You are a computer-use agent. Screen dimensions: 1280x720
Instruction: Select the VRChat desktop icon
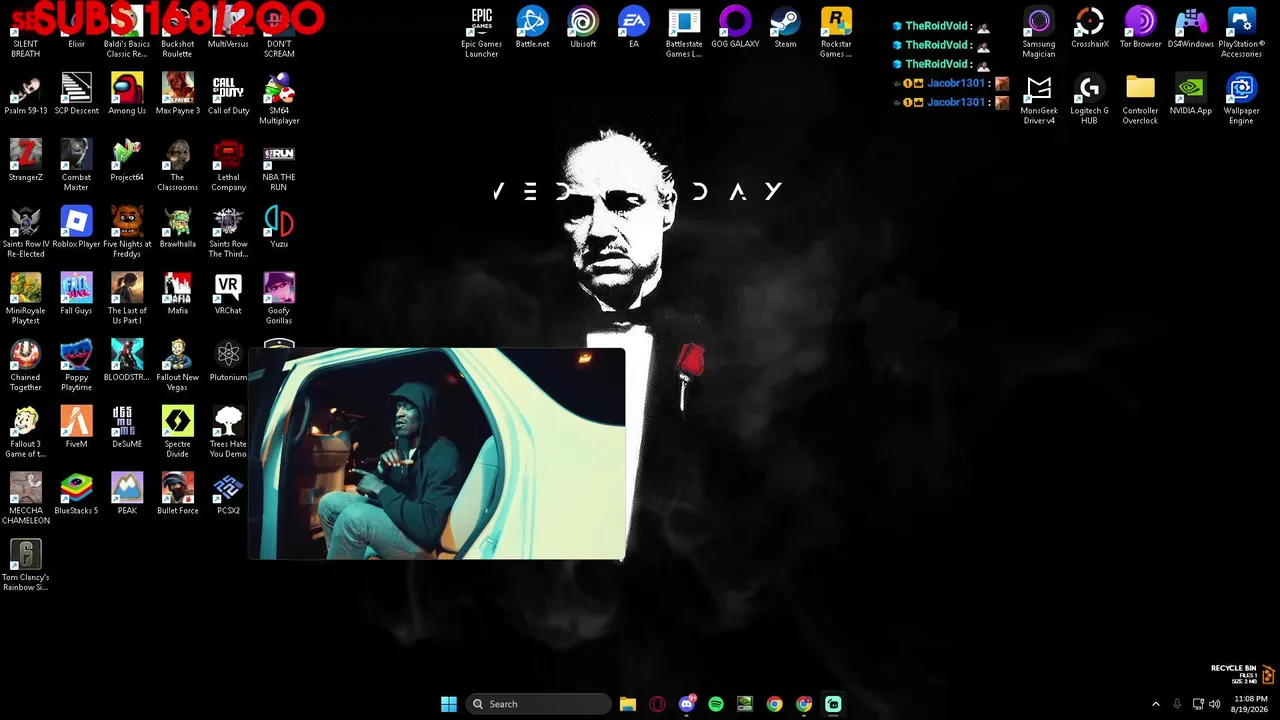[228, 295]
